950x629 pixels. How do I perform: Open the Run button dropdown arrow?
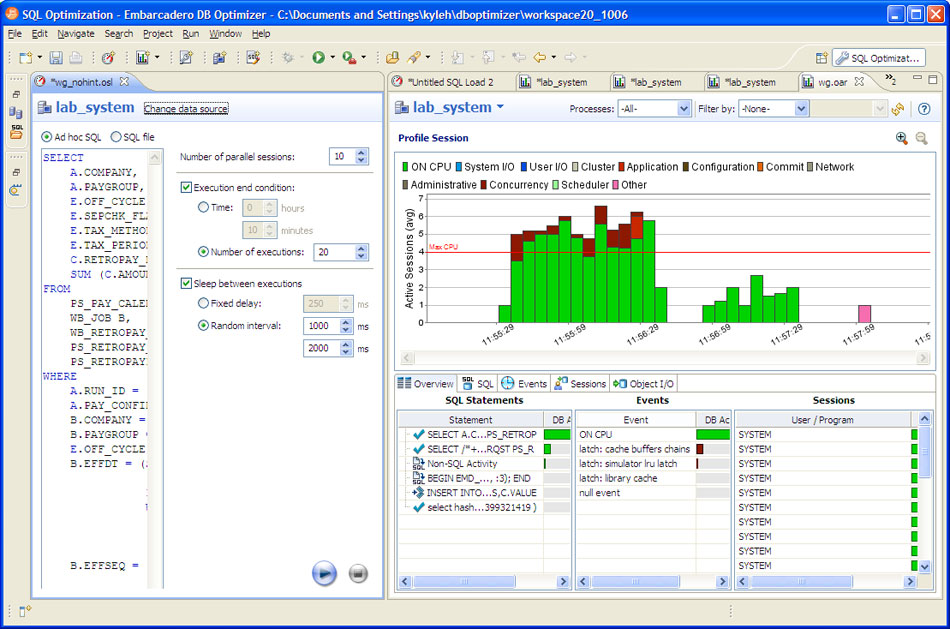point(333,58)
